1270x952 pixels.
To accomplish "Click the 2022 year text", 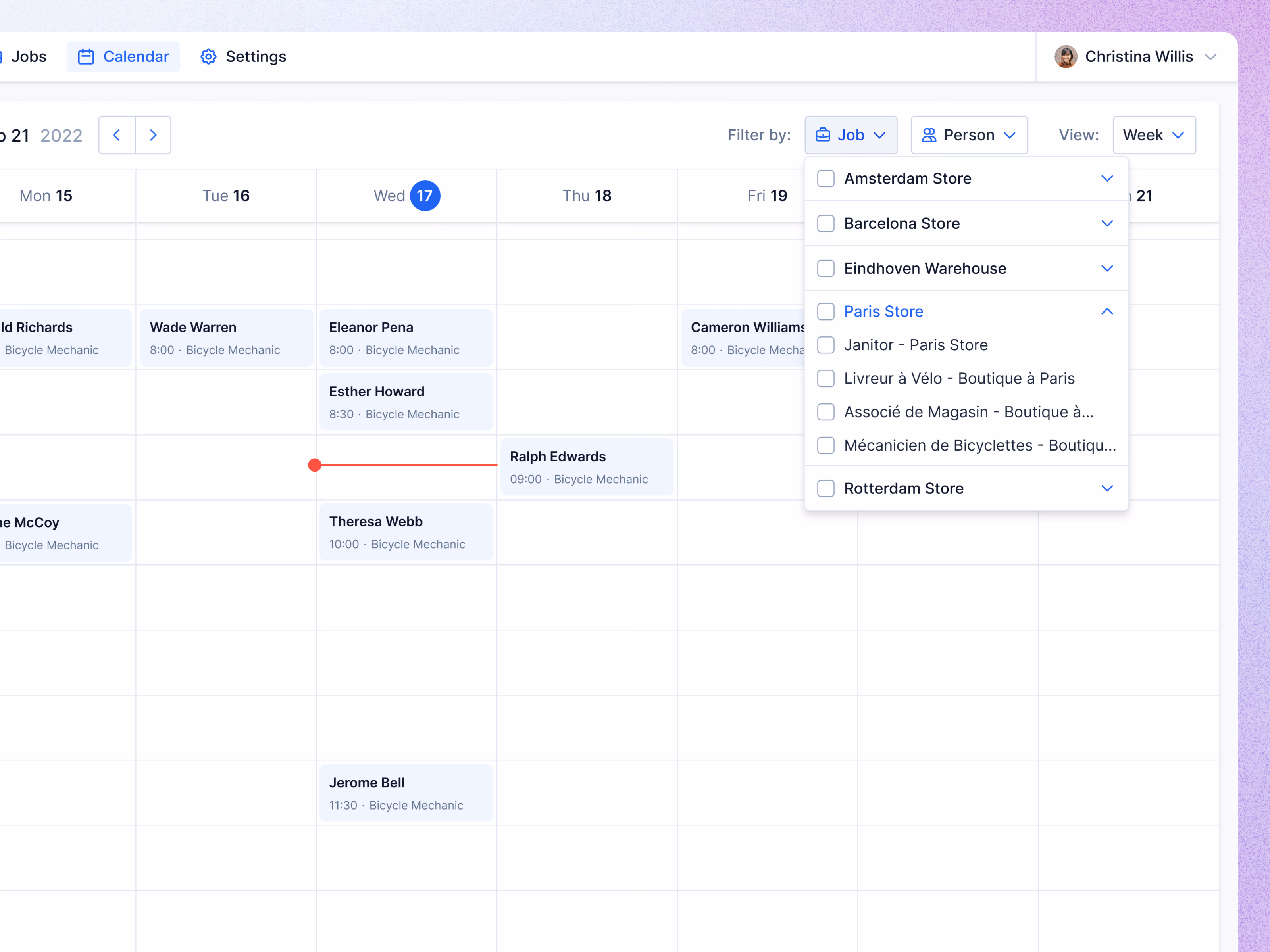I will tap(62, 135).
